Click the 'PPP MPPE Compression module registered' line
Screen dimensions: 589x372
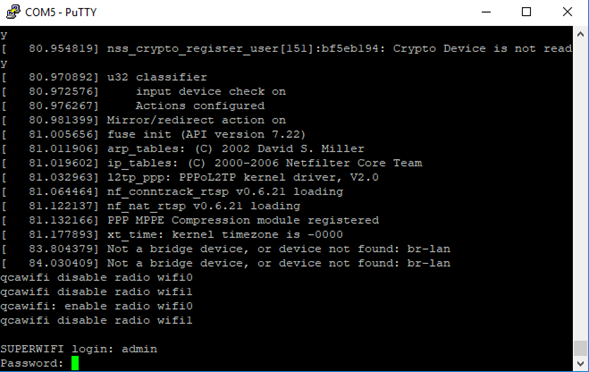point(190,220)
